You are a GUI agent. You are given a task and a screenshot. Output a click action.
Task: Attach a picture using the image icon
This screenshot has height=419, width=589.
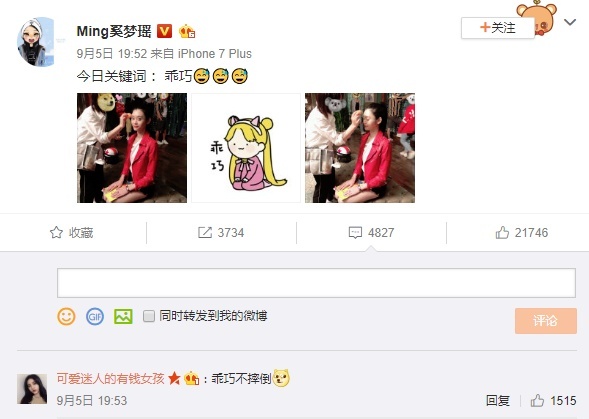coord(123,316)
